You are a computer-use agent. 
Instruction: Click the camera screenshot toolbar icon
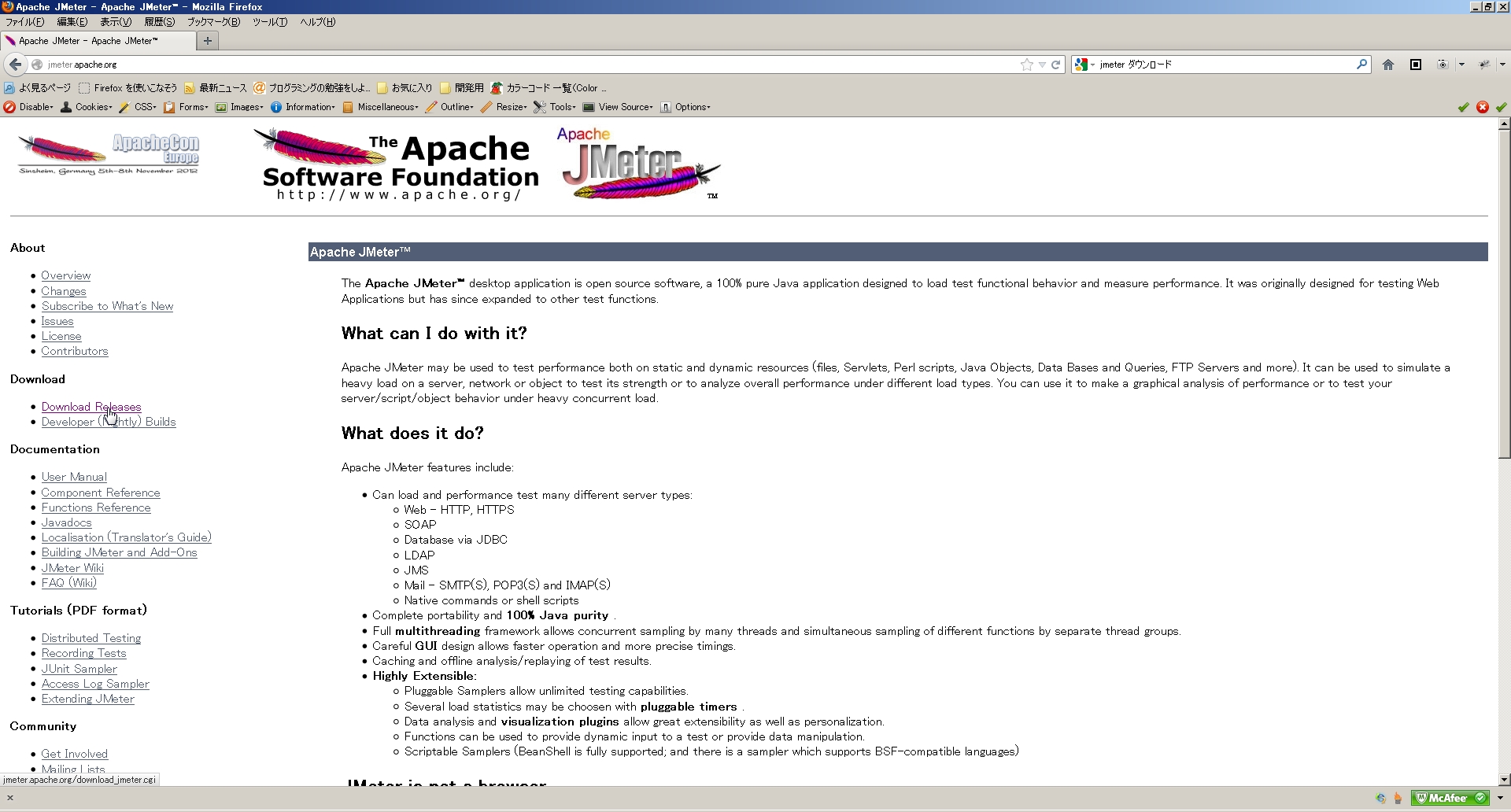(x=1443, y=65)
